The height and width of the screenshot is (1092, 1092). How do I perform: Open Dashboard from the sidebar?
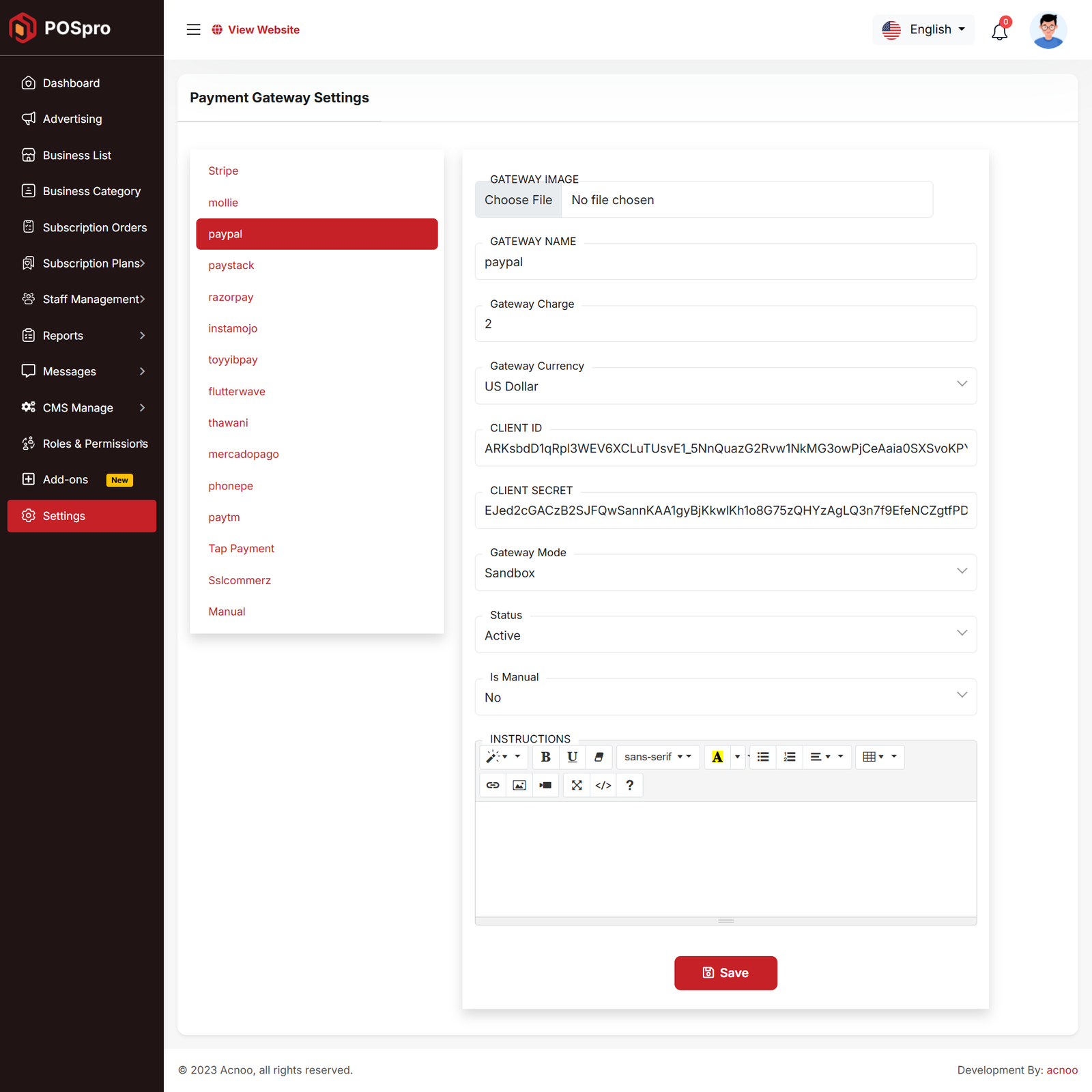tap(71, 83)
